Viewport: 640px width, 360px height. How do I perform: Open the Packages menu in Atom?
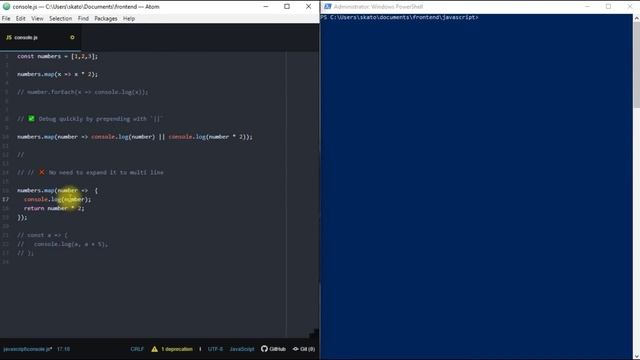106,18
